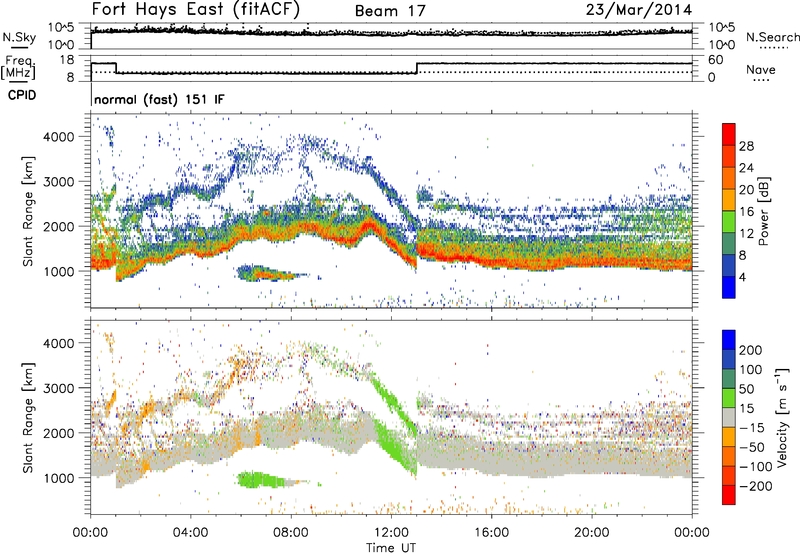Click the 'Time UT' axis label

(391, 548)
